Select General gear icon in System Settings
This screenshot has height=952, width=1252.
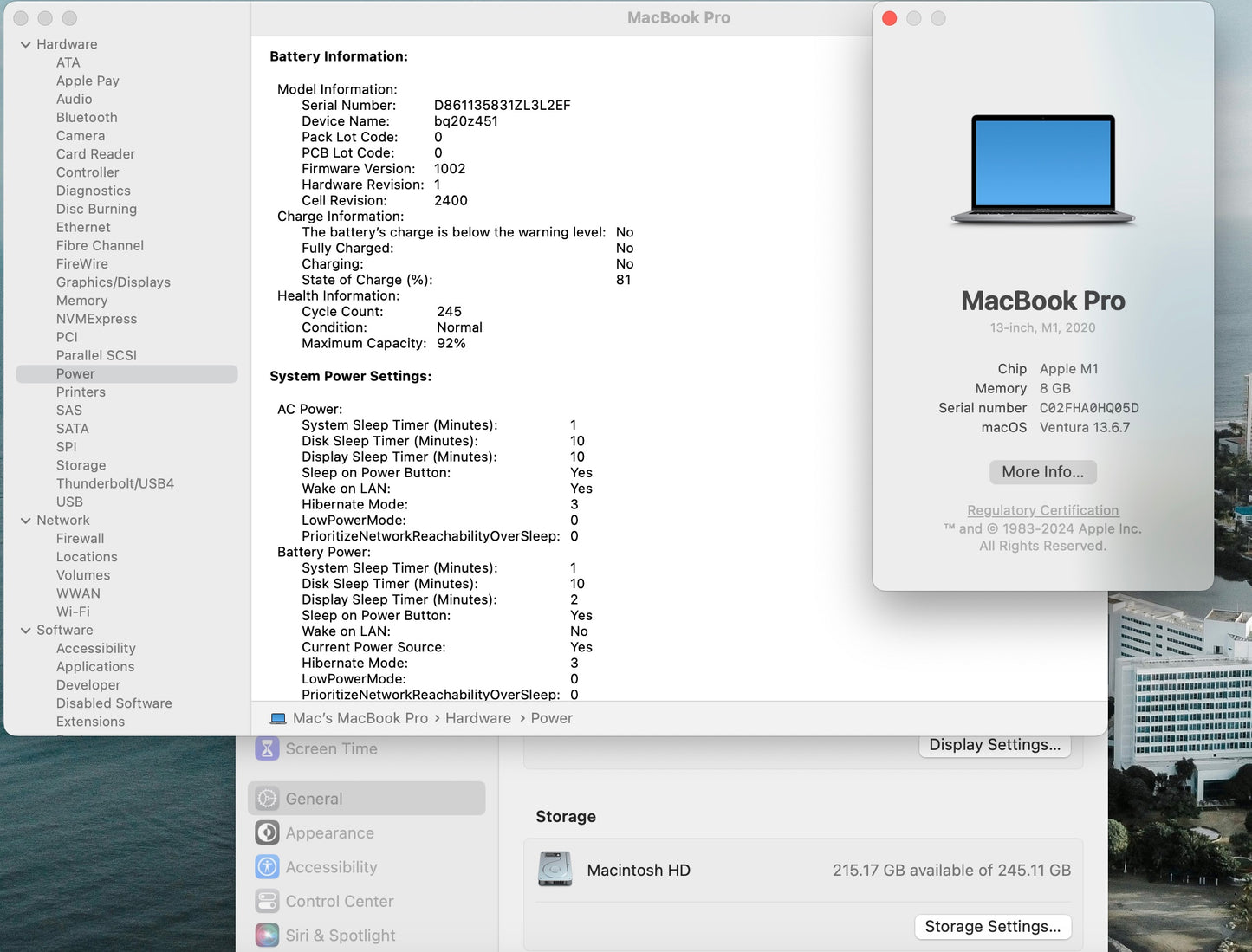click(x=267, y=799)
